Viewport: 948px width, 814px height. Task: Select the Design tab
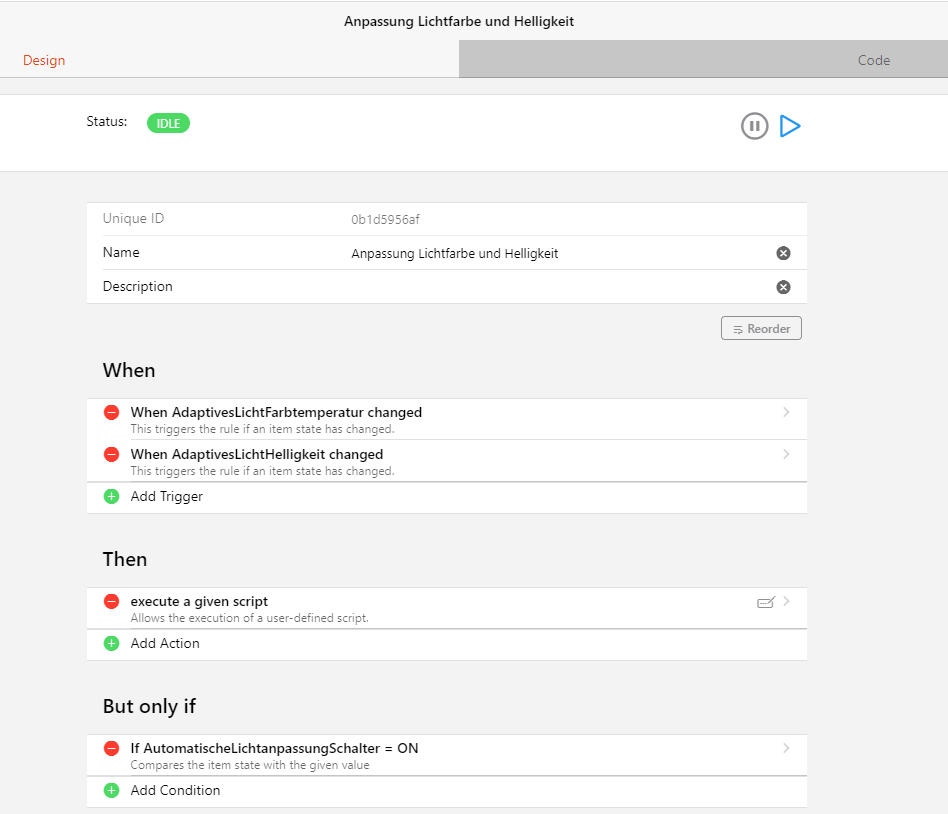point(44,60)
